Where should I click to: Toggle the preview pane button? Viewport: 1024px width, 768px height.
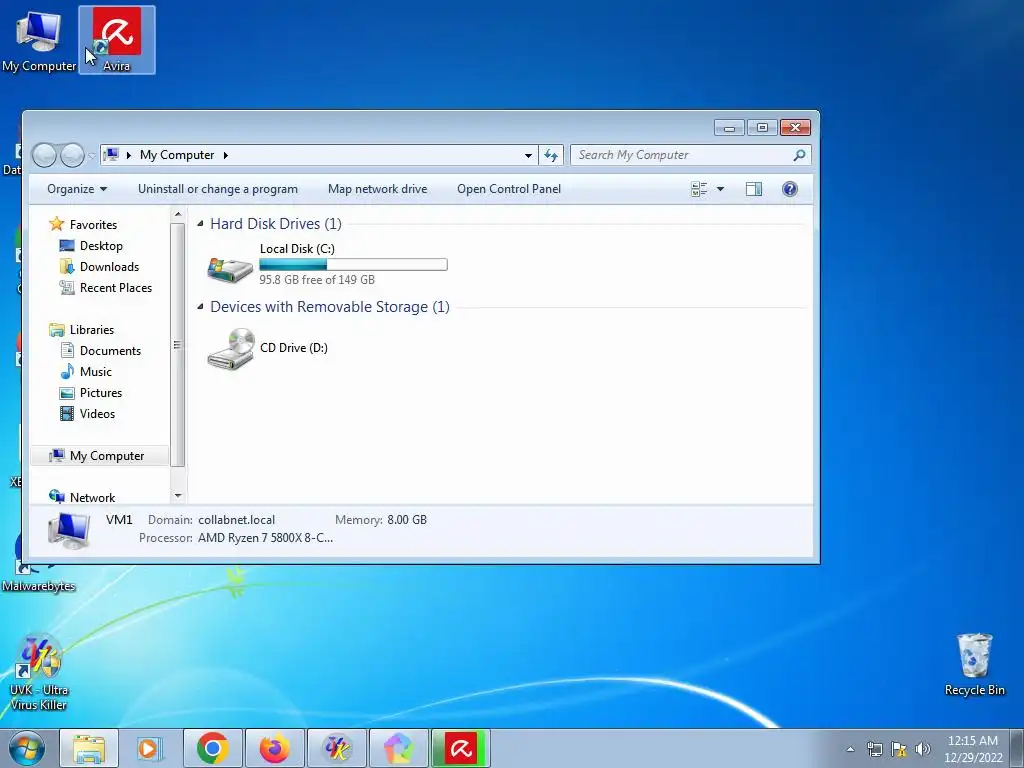click(754, 189)
